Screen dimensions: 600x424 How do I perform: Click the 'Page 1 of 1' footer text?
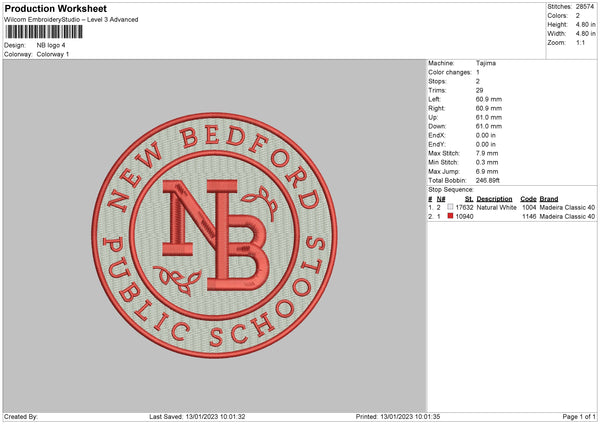pyautogui.click(x=579, y=417)
